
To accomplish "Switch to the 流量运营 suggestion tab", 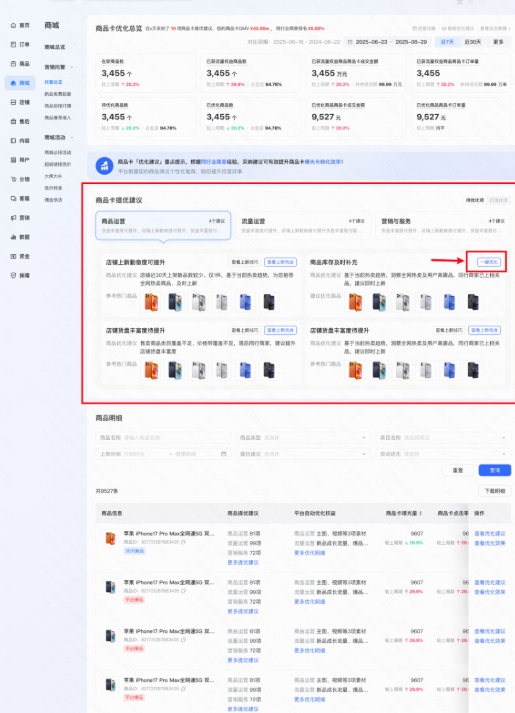I will pyautogui.click(x=302, y=225).
